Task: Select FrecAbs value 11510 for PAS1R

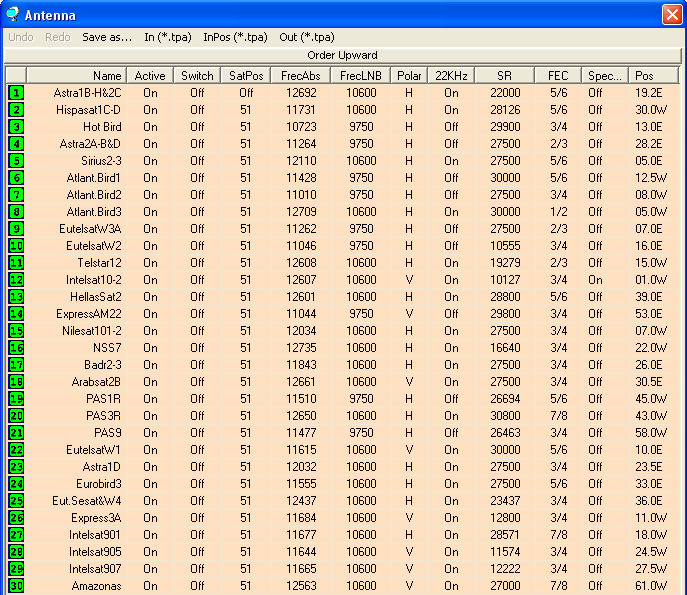Action: pyautogui.click(x=301, y=399)
